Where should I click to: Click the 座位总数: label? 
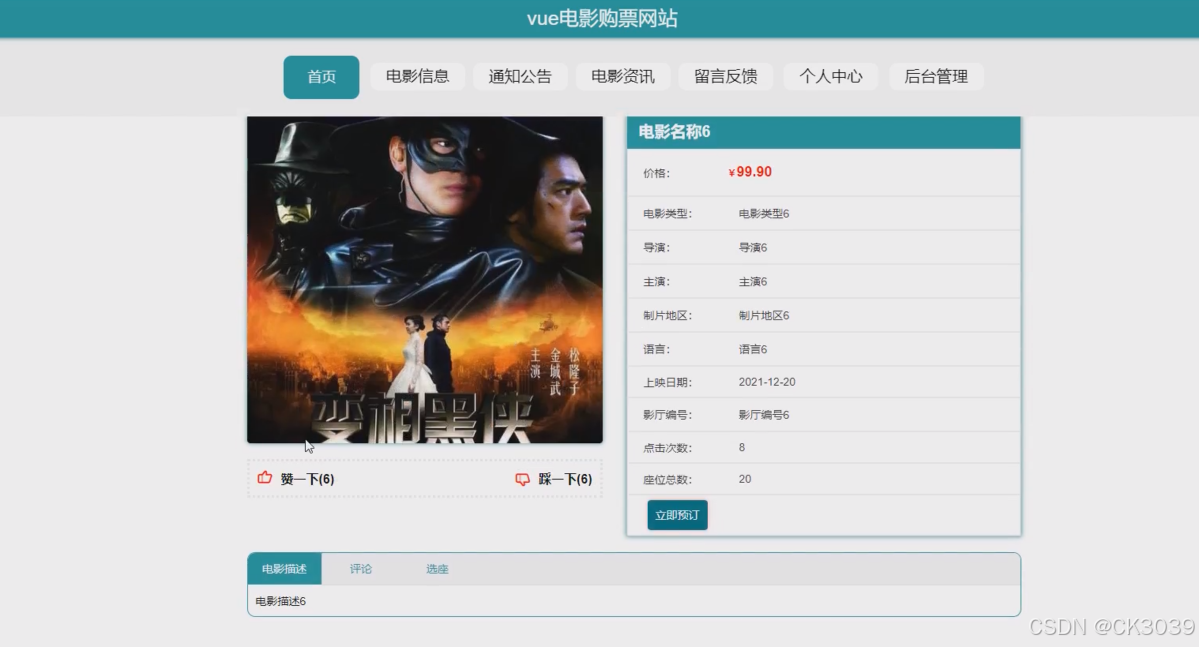pos(667,480)
